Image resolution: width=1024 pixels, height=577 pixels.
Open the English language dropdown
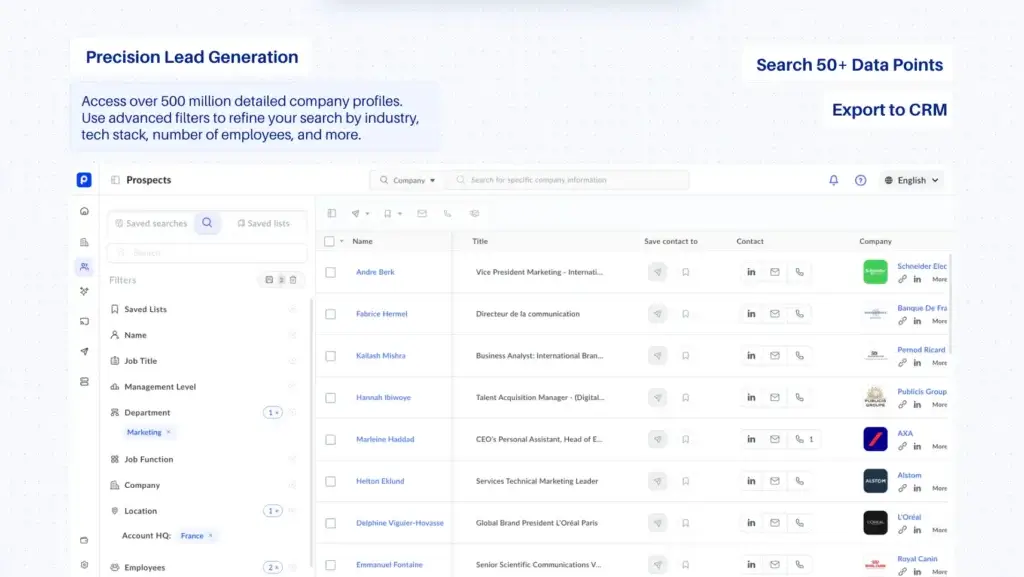click(911, 181)
